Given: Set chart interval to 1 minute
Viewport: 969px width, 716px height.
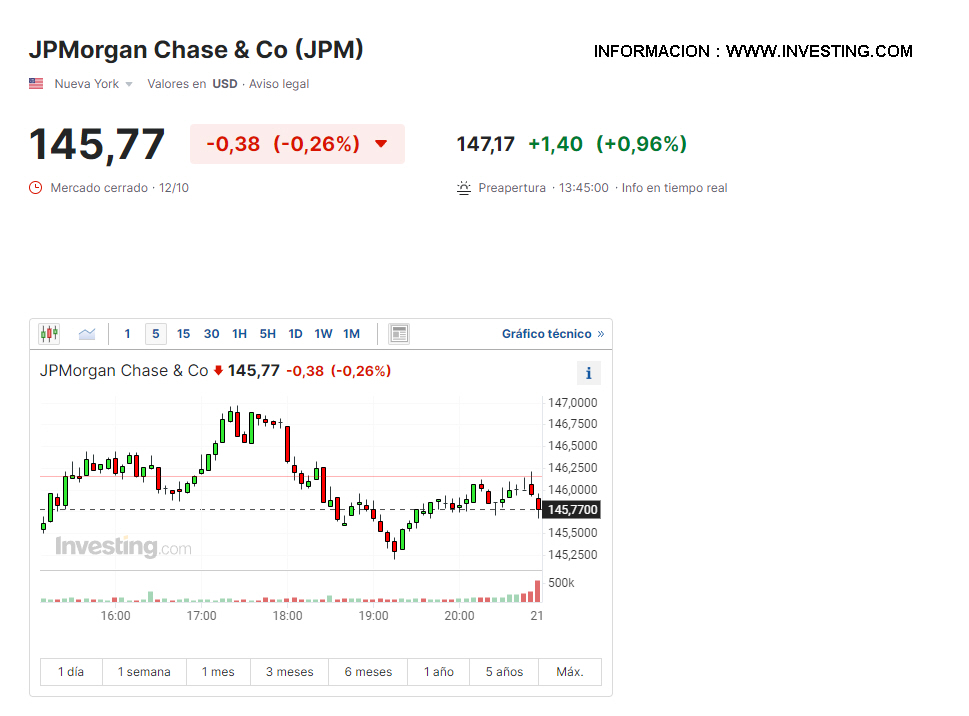Looking at the screenshot, I should tap(127, 334).
